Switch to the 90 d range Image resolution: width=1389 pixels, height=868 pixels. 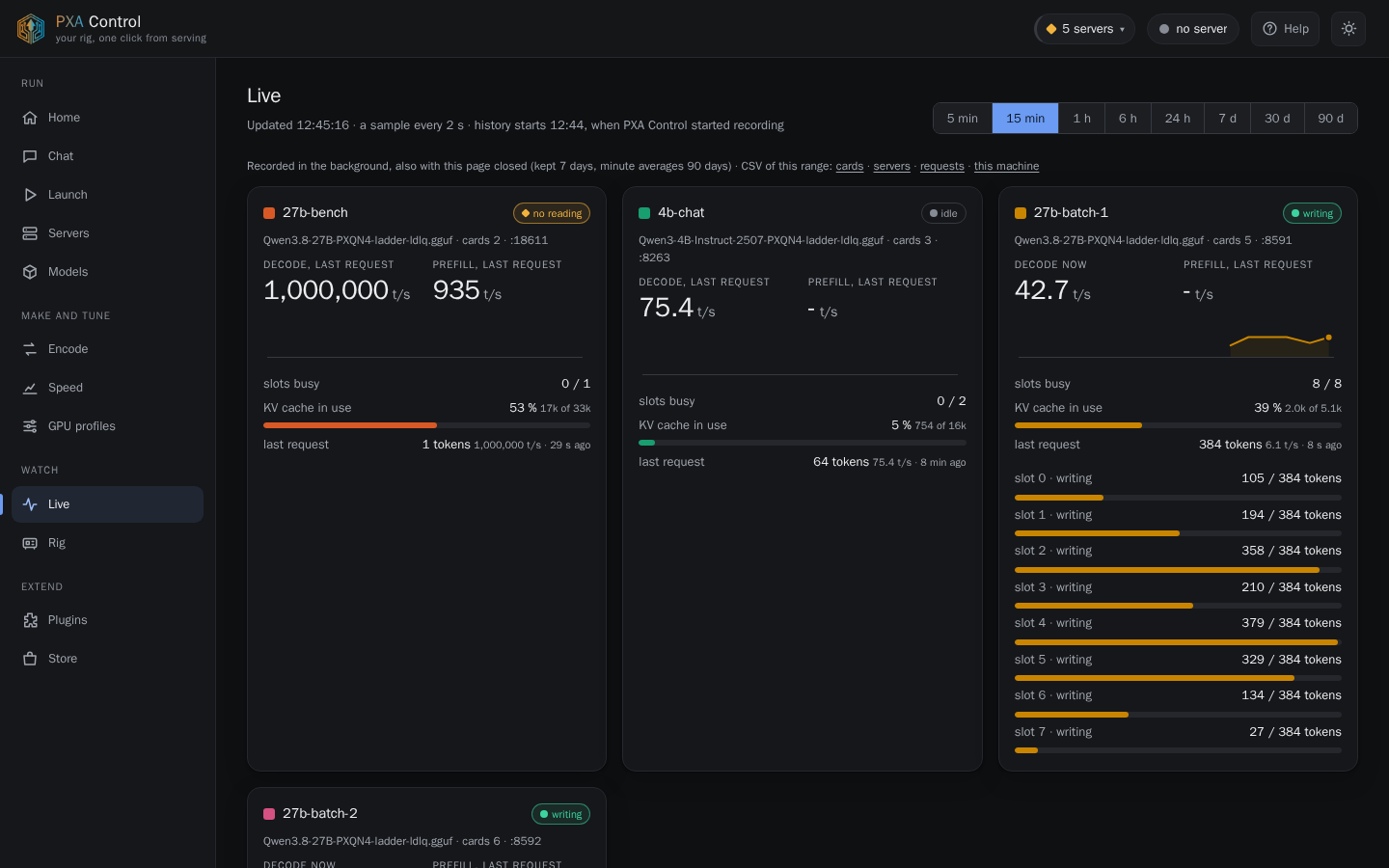(x=1331, y=119)
